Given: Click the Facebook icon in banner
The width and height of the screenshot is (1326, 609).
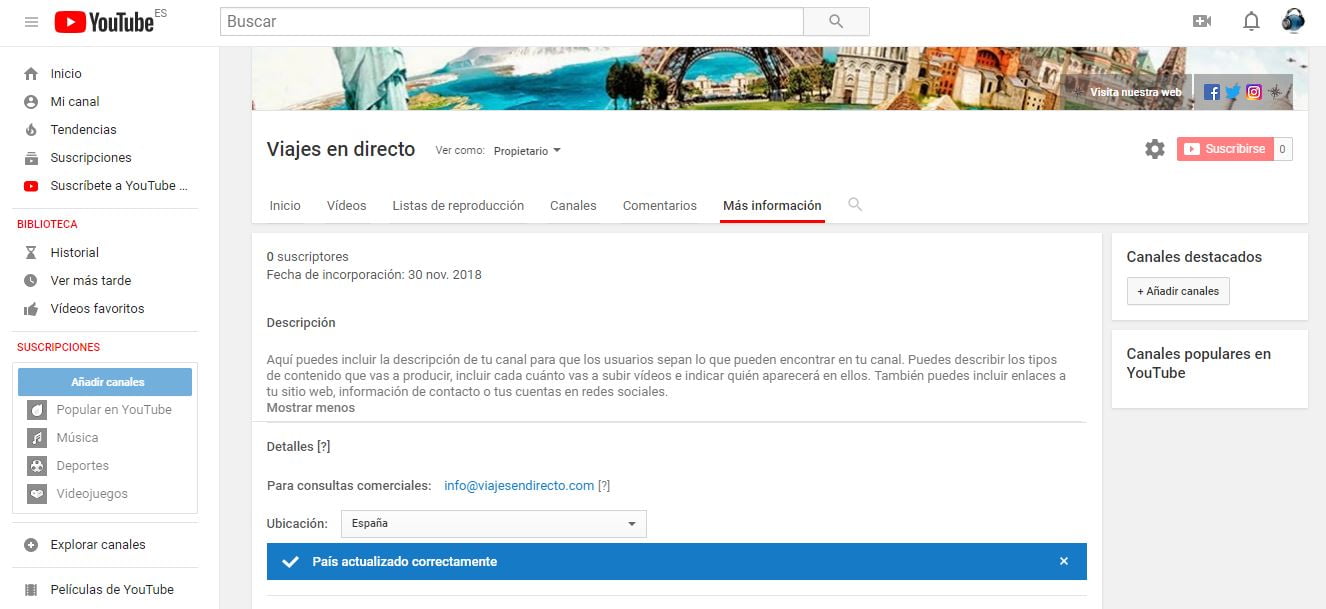Looking at the screenshot, I should [x=1212, y=92].
